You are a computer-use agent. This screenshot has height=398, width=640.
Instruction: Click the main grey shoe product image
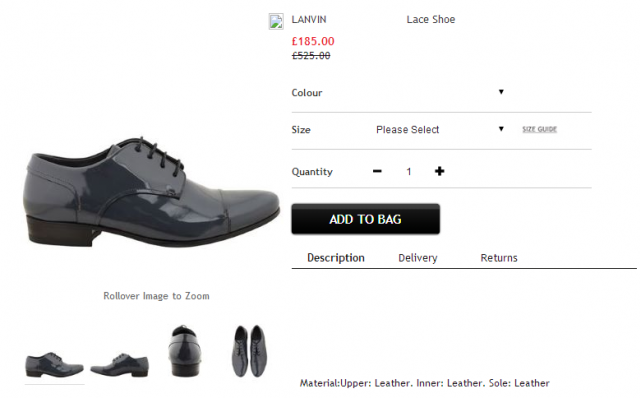[151, 192]
